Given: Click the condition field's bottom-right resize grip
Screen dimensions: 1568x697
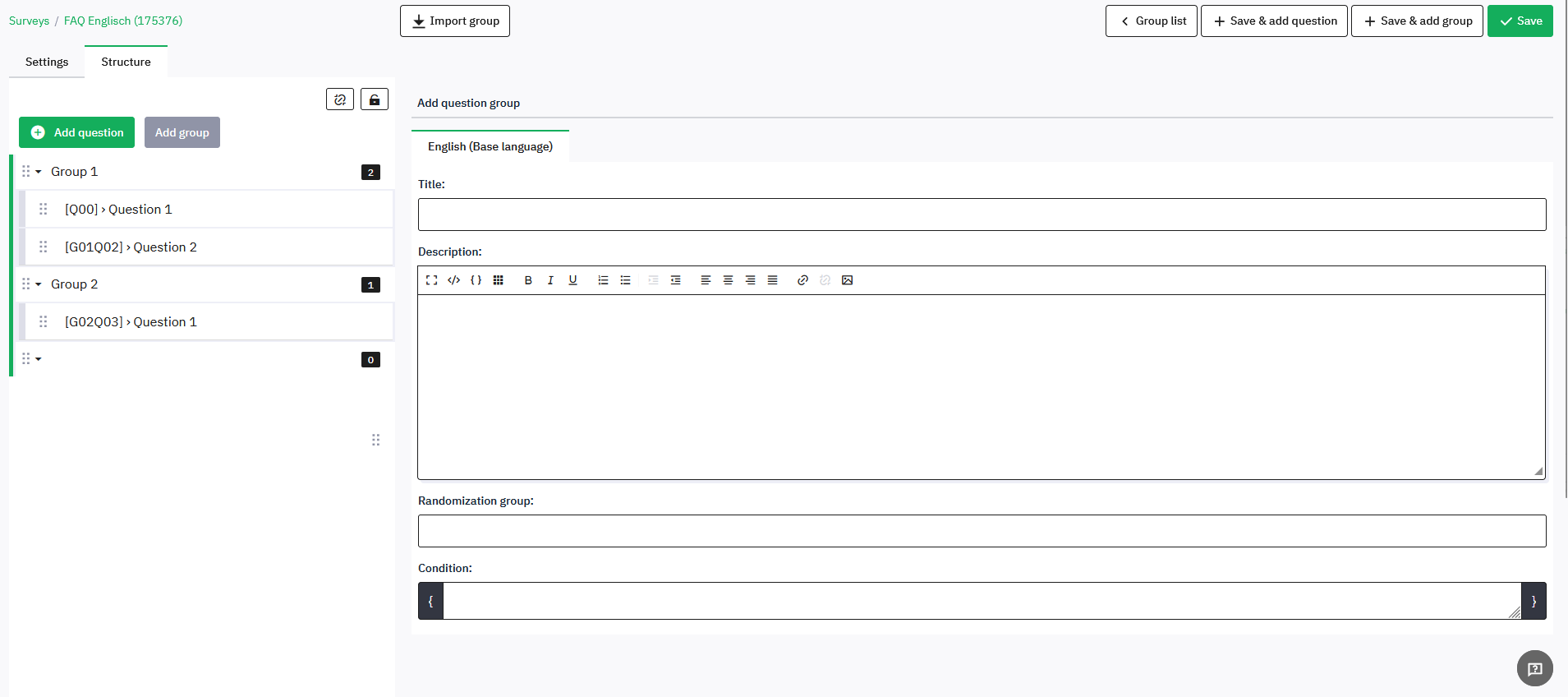Looking at the screenshot, I should pos(1515,612).
